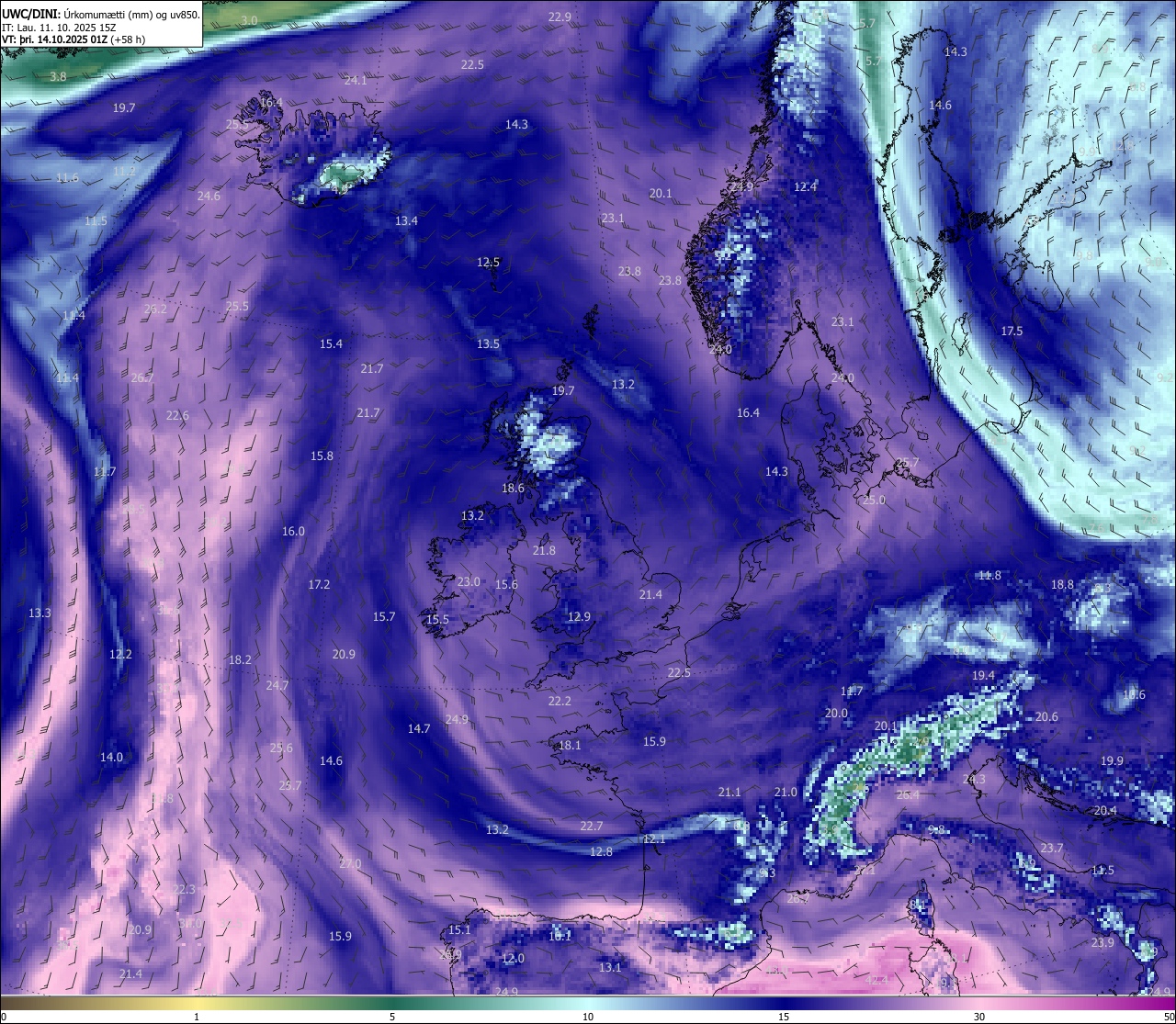
Task: Click the 12.4 value over Scandinavia
Action: pos(805,186)
